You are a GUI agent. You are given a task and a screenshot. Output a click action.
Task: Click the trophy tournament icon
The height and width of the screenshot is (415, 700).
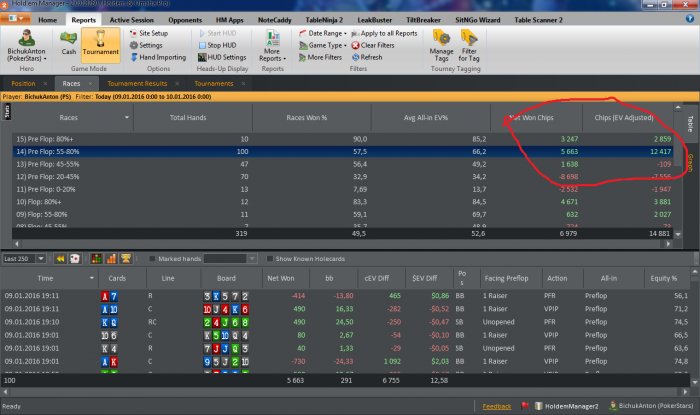tap(126, 258)
